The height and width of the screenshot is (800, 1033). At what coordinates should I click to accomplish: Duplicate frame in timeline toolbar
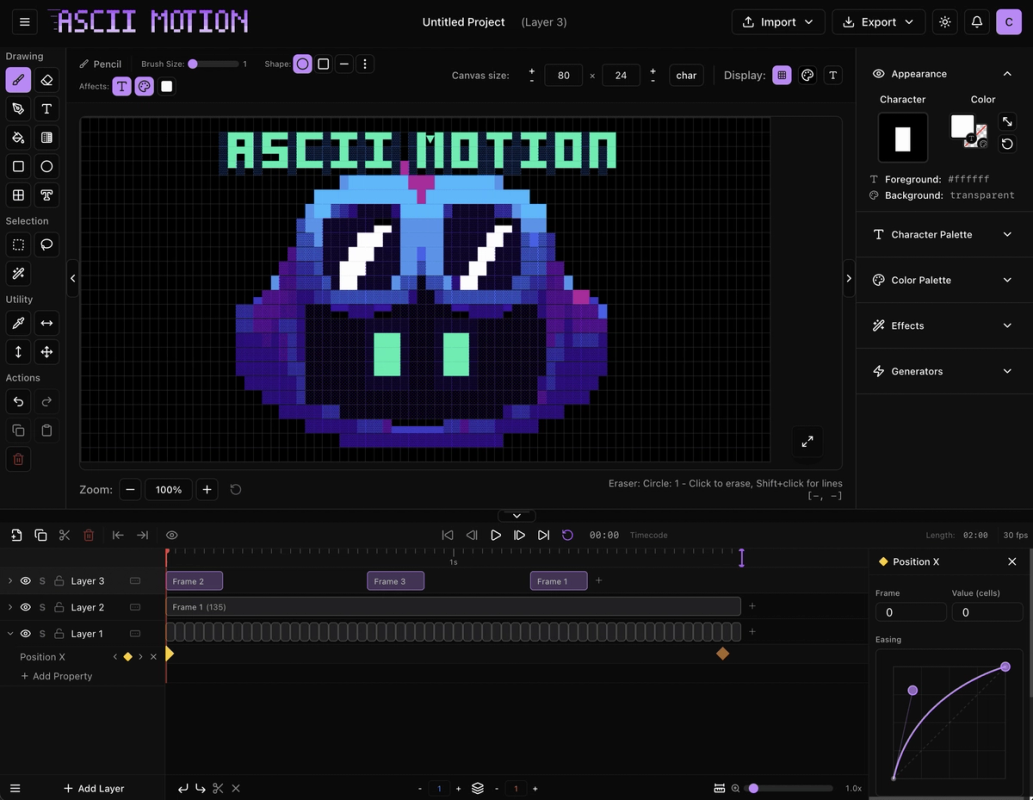point(40,535)
